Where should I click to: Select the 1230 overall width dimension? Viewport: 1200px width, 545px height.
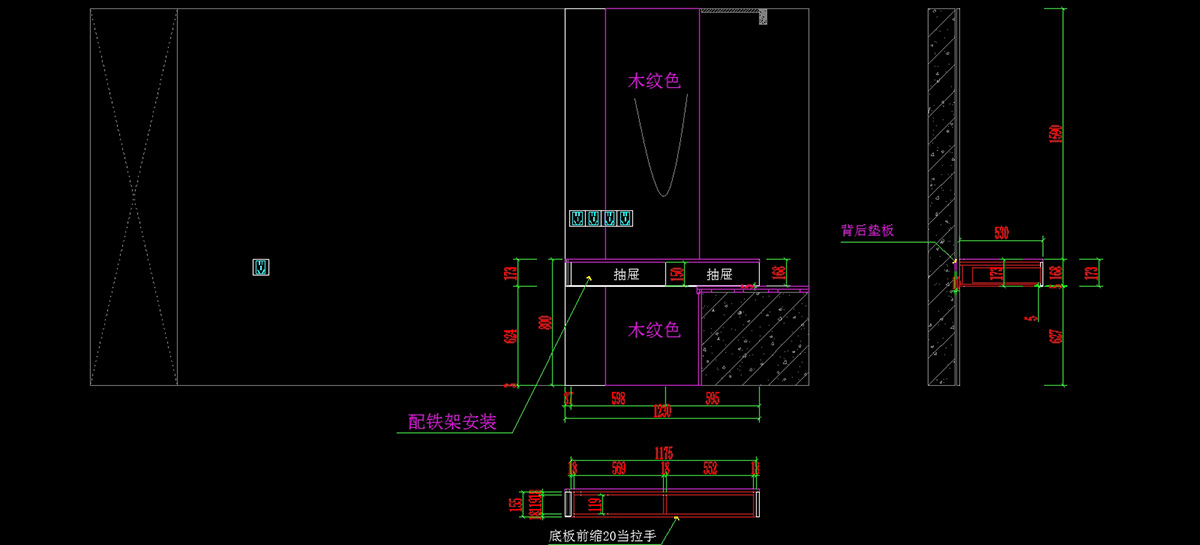coord(660,411)
